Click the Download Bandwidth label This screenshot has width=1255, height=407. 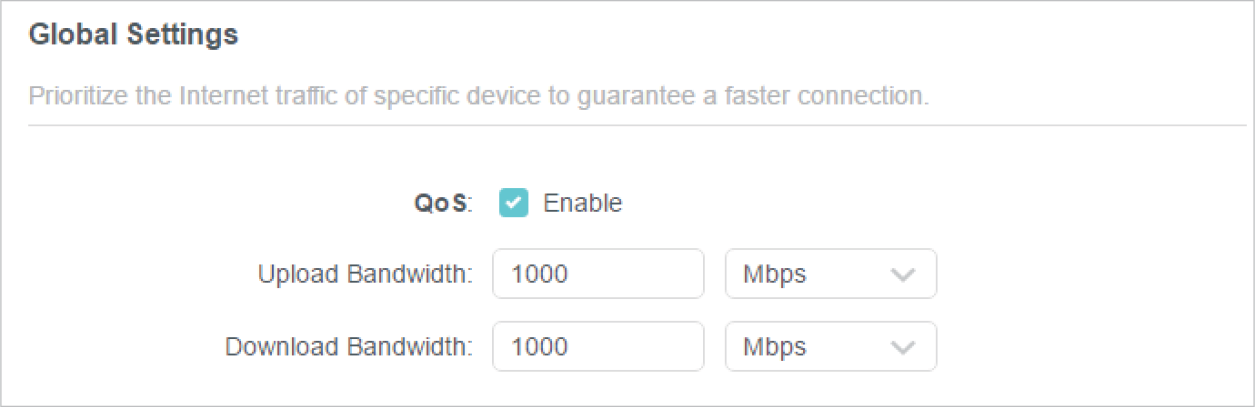pyautogui.click(x=349, y=347)
